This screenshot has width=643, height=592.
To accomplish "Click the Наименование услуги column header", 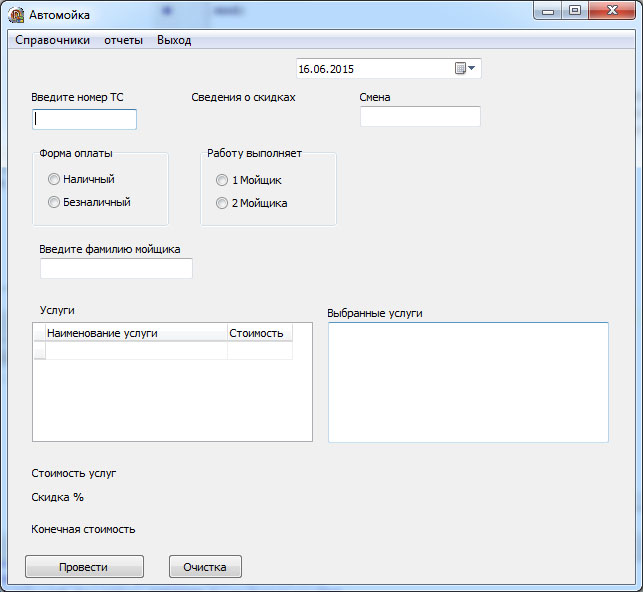I will [x=137, y=333].
